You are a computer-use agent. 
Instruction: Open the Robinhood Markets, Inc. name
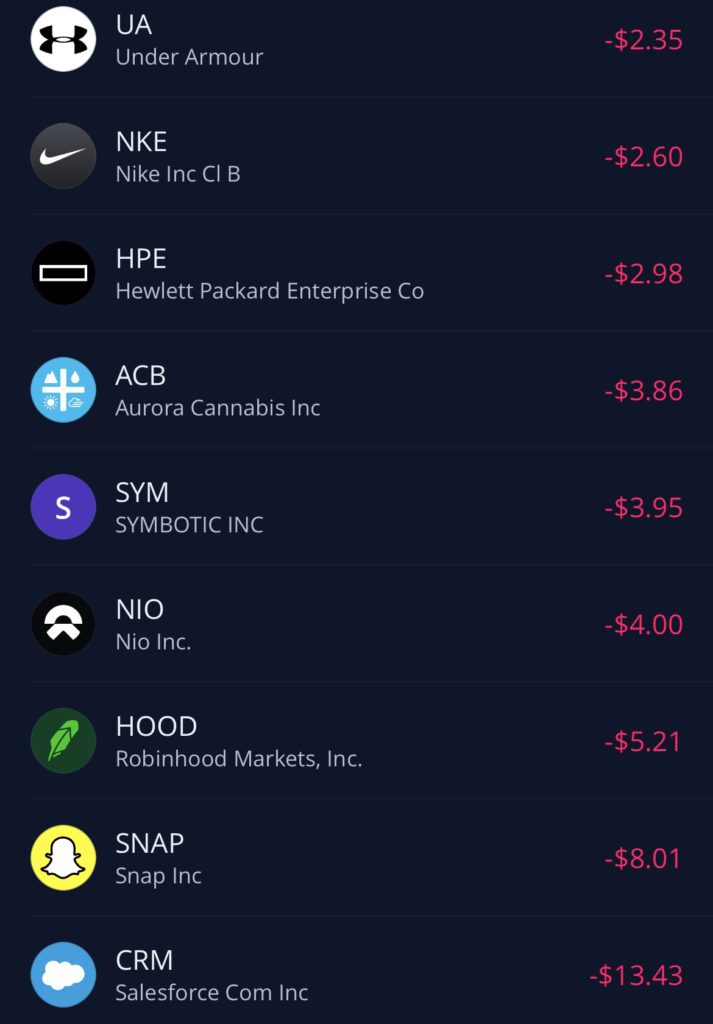coord(239,759)
